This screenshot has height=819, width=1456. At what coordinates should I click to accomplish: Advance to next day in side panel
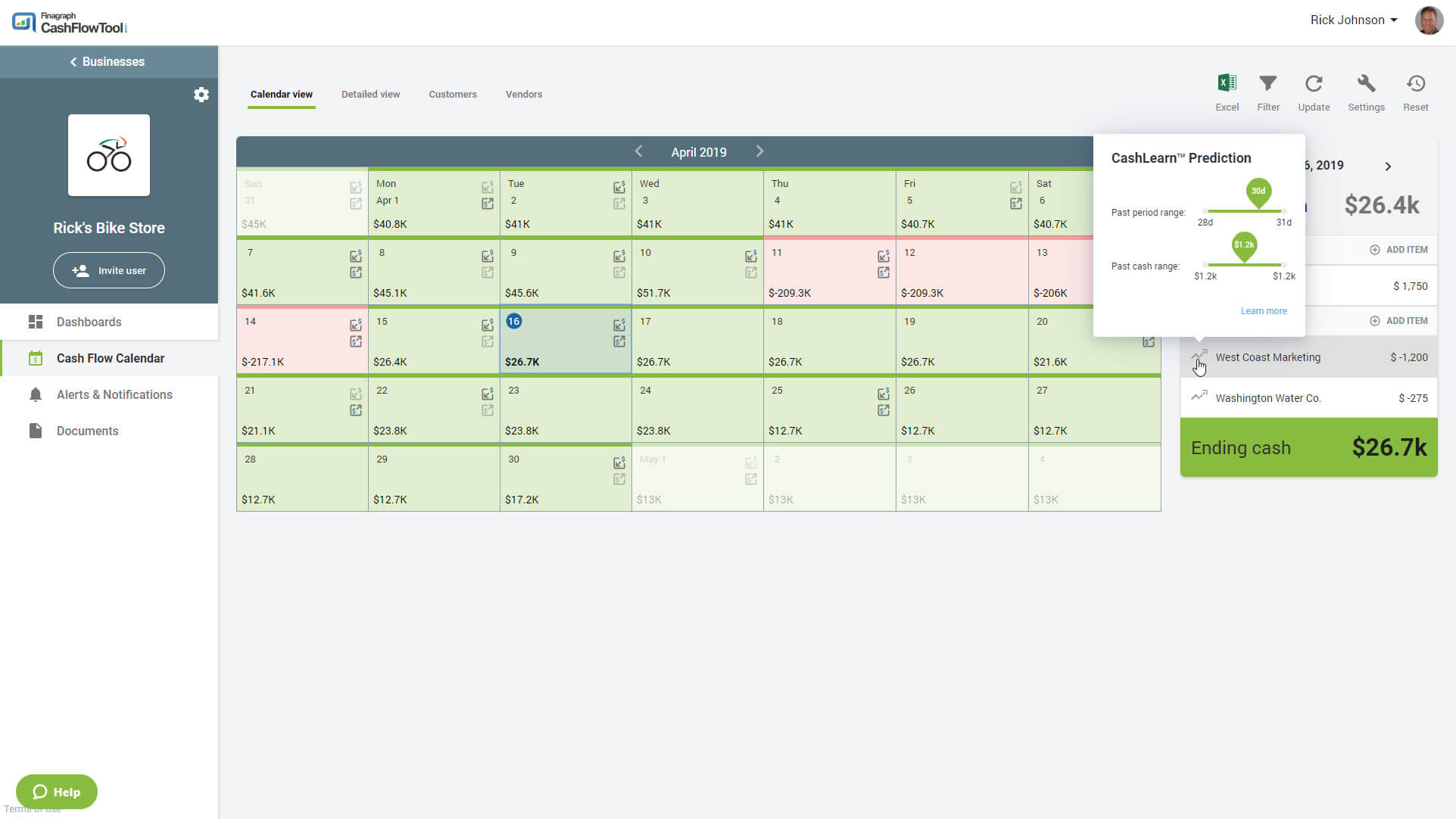1388,167
